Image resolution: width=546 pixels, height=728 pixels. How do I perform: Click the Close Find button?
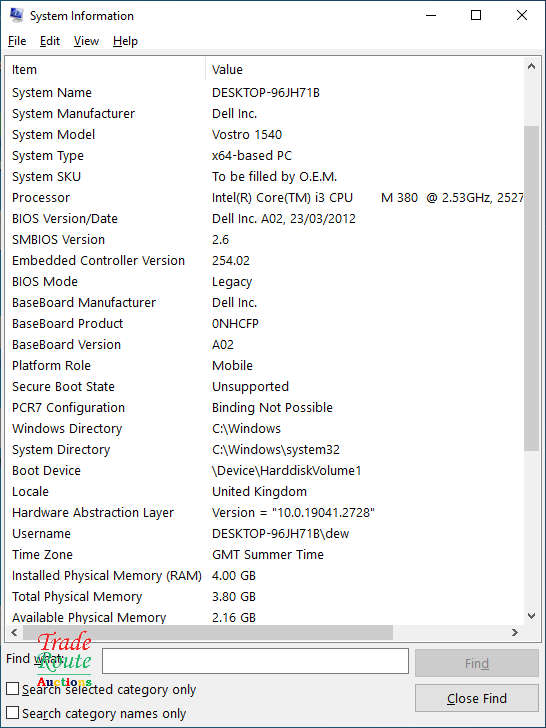click(x=477, y=698)
